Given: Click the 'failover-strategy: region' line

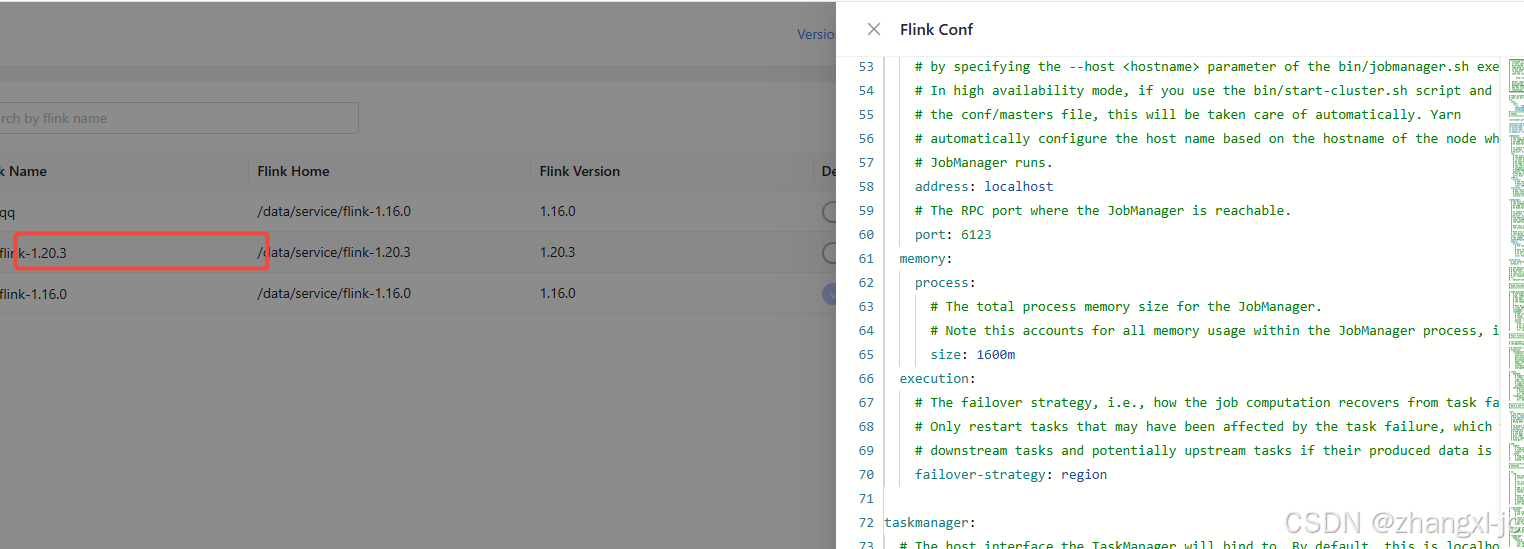Looking at the screenshot, I should tap(1011, 474).
